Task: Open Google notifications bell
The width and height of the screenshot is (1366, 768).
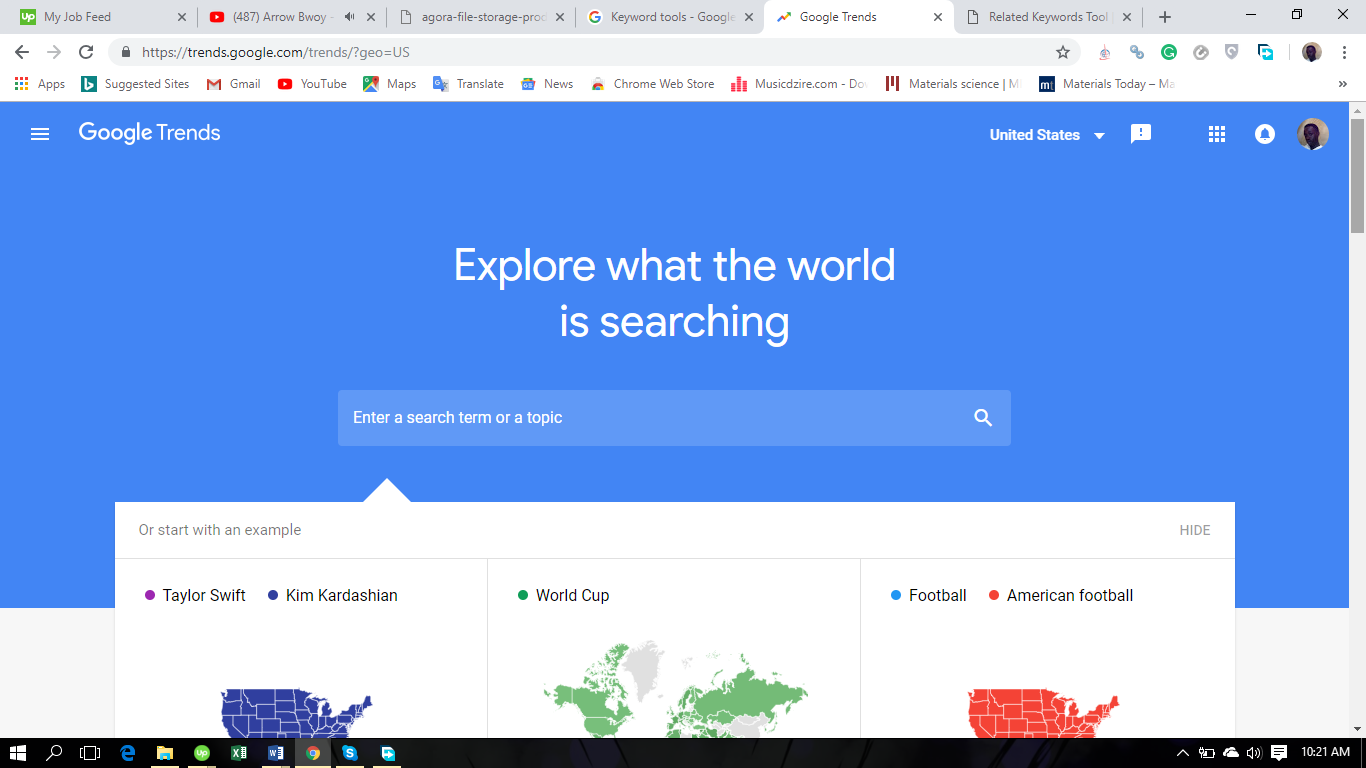Action: pyautogui.click(x=1265, y=134)
